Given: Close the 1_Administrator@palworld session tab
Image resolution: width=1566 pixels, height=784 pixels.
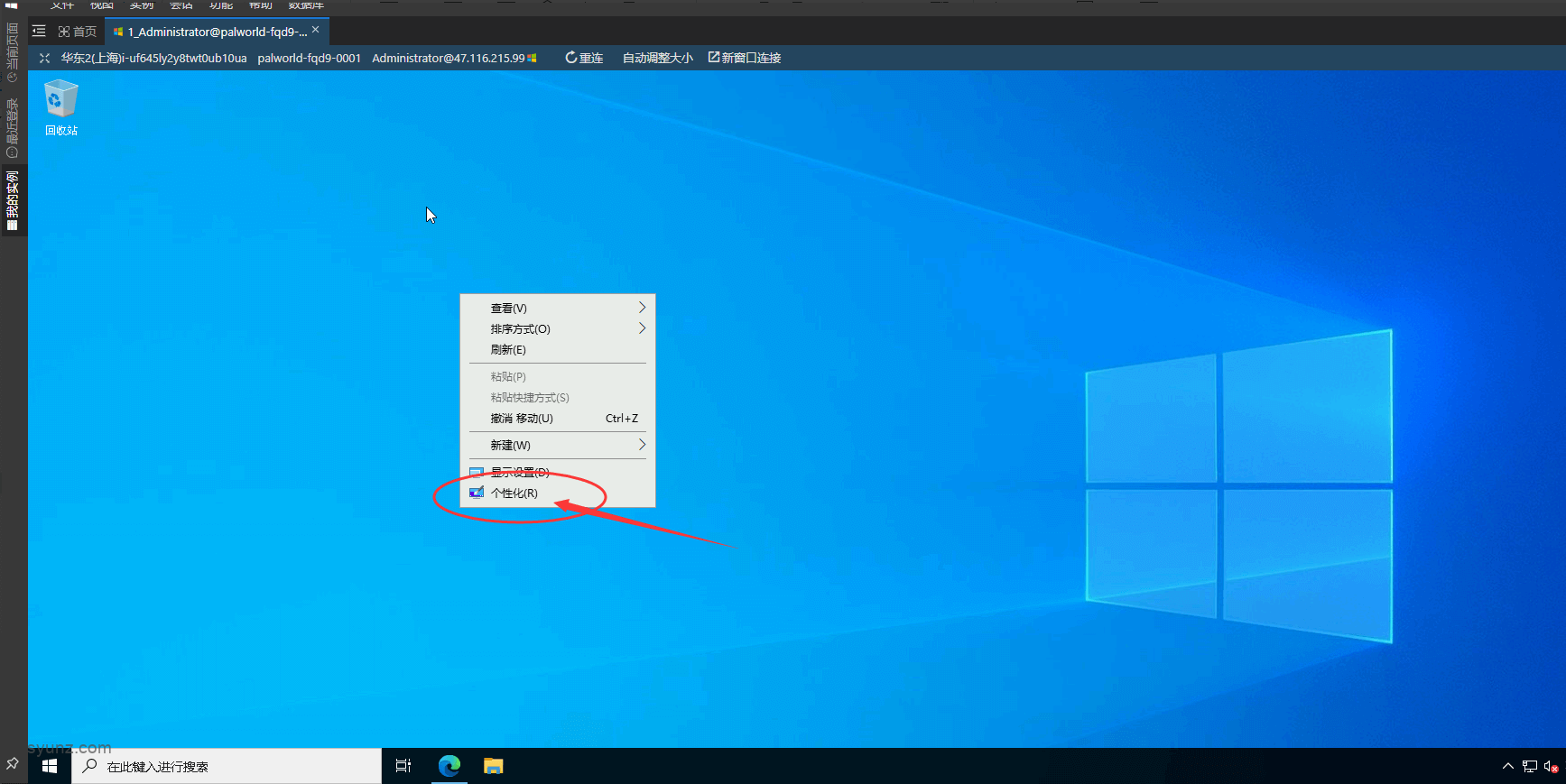Looking at the screenshot, I should (x=316, y=30).
